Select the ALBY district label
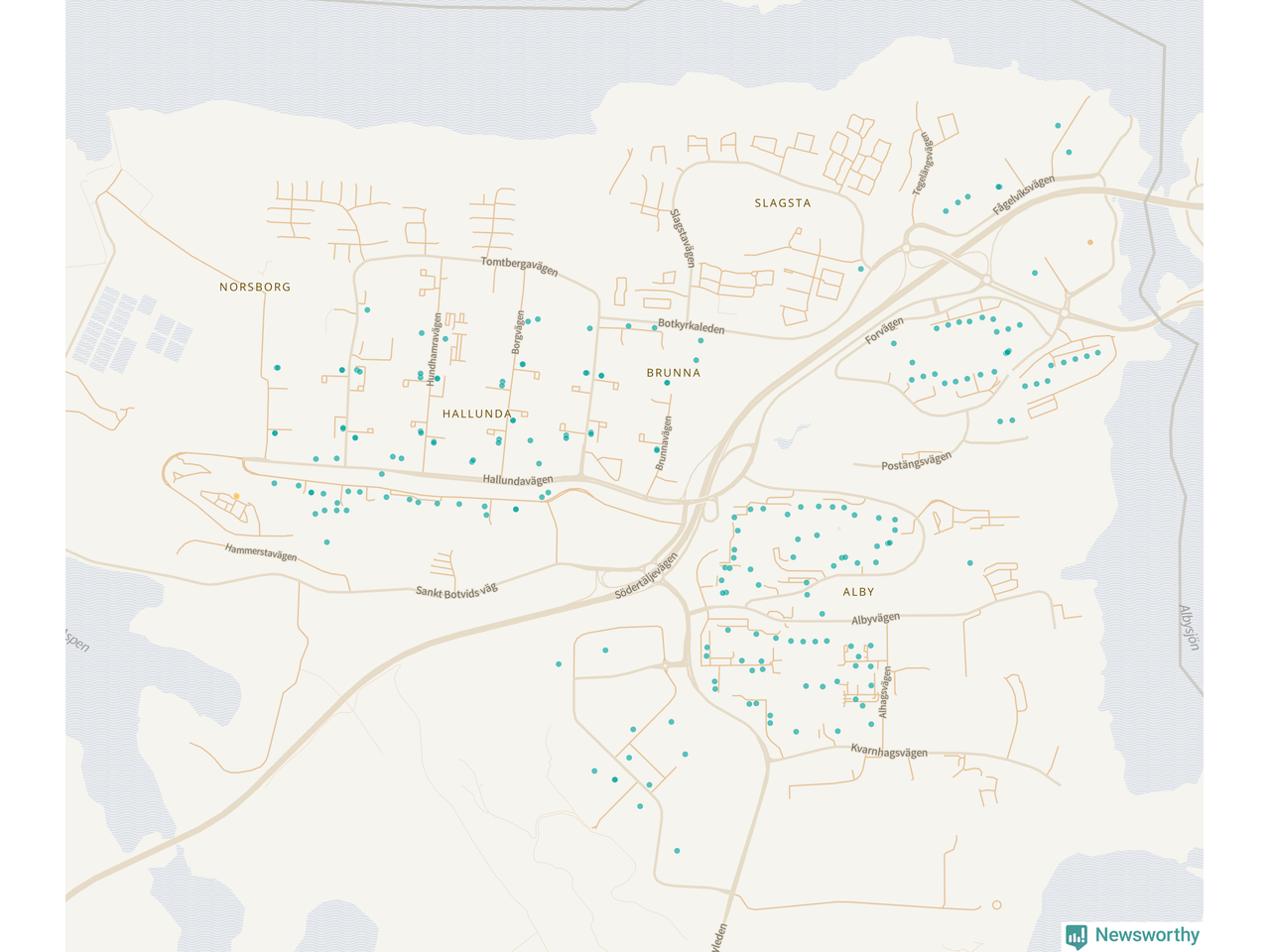Screen dimensions: 1270x952 coord(858,592)
